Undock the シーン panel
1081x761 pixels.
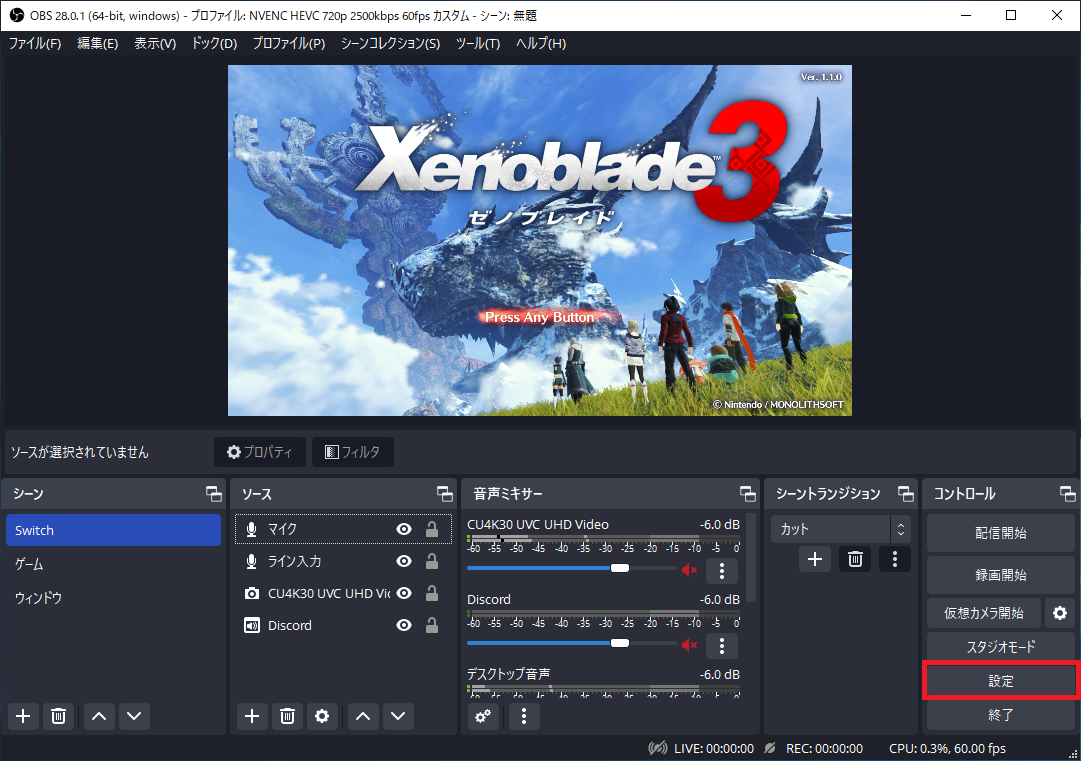(x=214, y=494)
